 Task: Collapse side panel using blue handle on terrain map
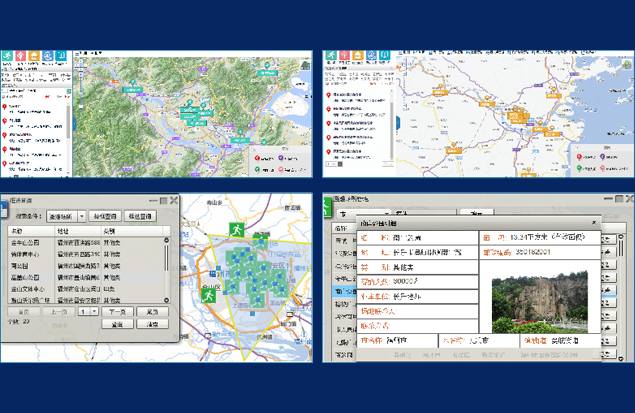click(74, 123)
